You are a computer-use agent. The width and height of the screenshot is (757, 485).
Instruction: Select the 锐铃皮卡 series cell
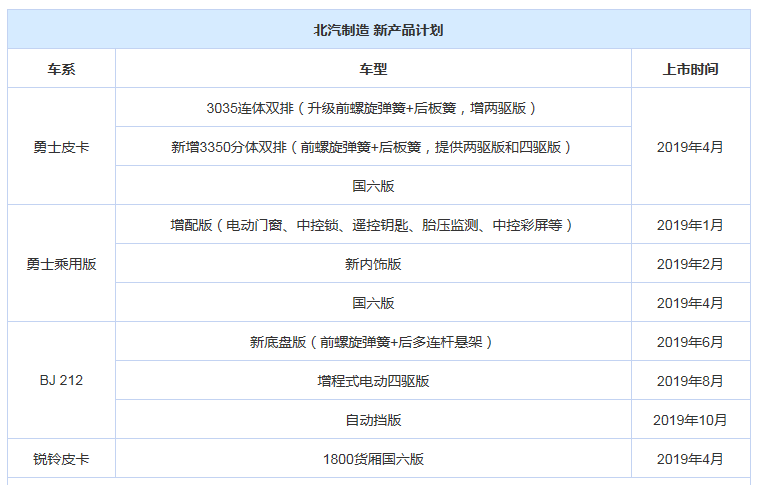click(61, 458)
